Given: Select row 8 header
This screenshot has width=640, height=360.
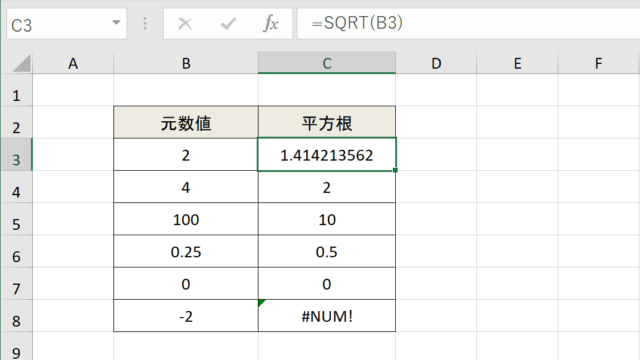Looking at the screenshot, I should click(16, 316).
